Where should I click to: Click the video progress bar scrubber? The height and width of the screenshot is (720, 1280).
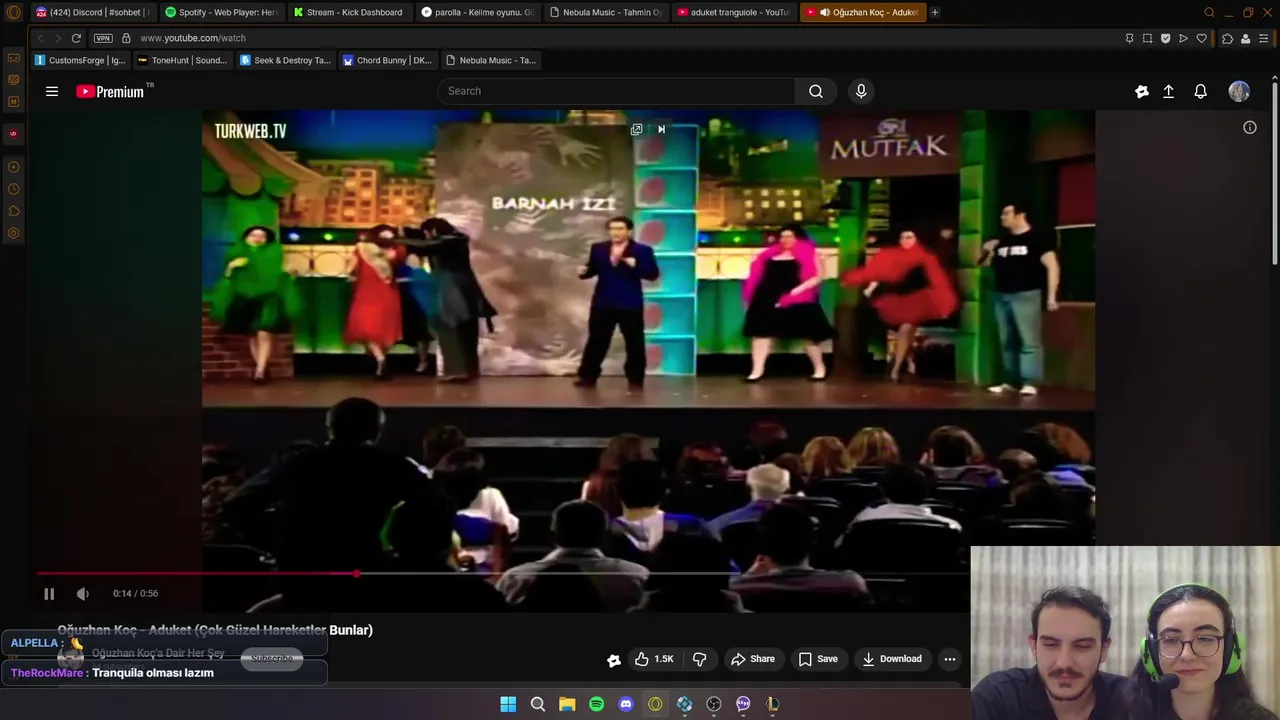357,573
